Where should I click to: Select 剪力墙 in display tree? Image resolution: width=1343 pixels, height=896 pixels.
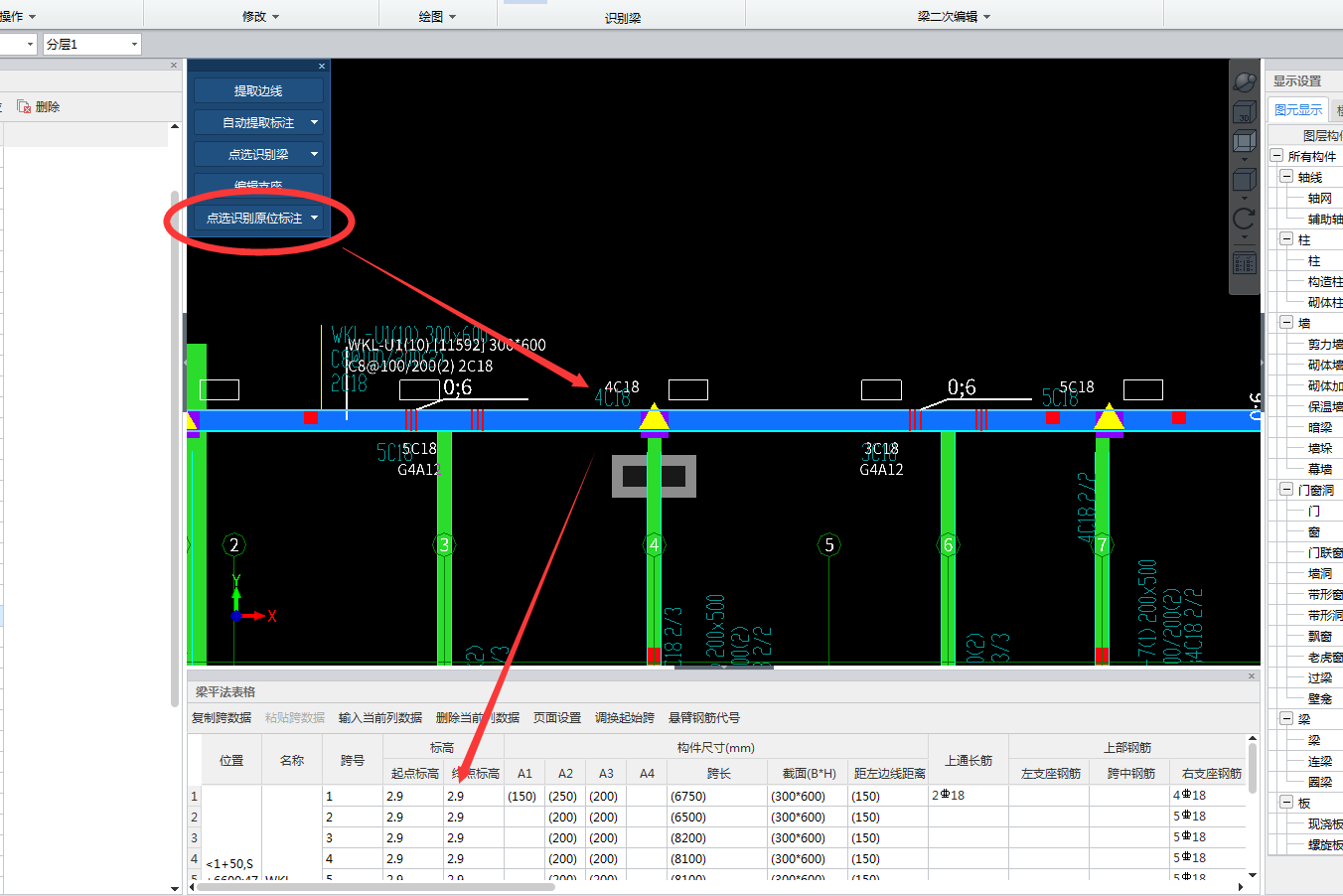[x=1325, y=345]
